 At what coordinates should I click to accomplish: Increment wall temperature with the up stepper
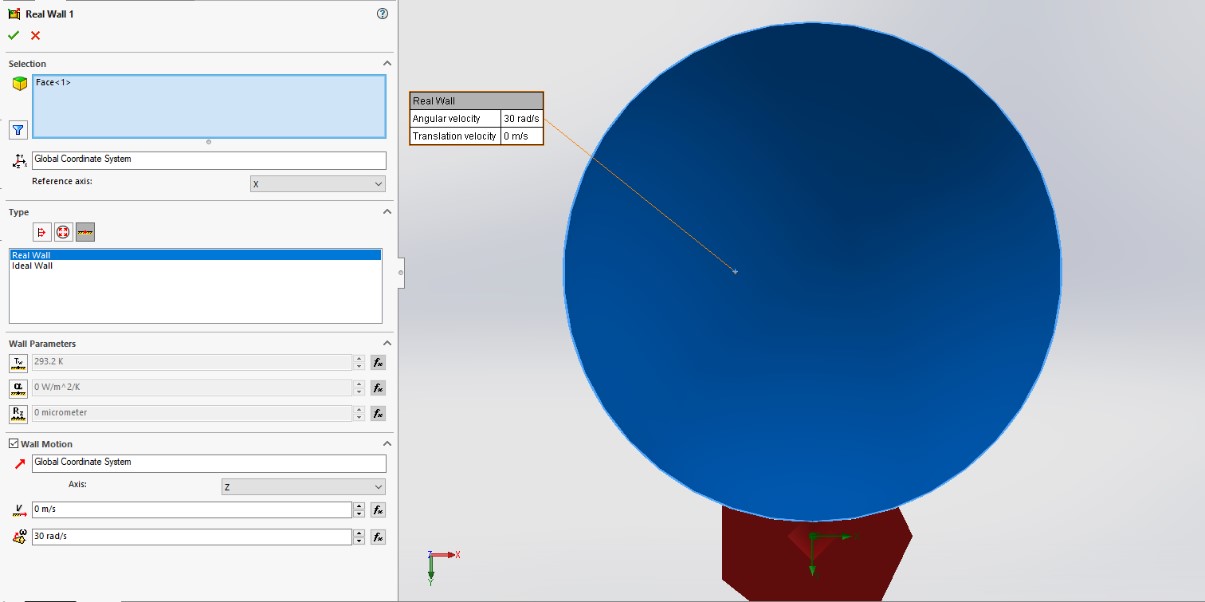pyautogui.click(x=358, y=358)
